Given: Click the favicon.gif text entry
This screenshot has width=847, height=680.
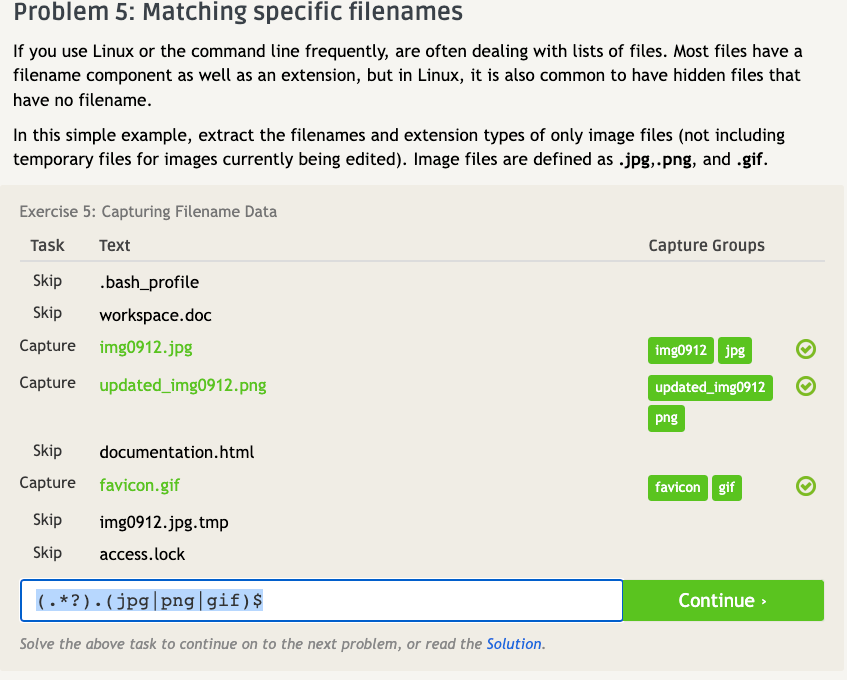Looking at the screenshot, I should click(140, 484).
